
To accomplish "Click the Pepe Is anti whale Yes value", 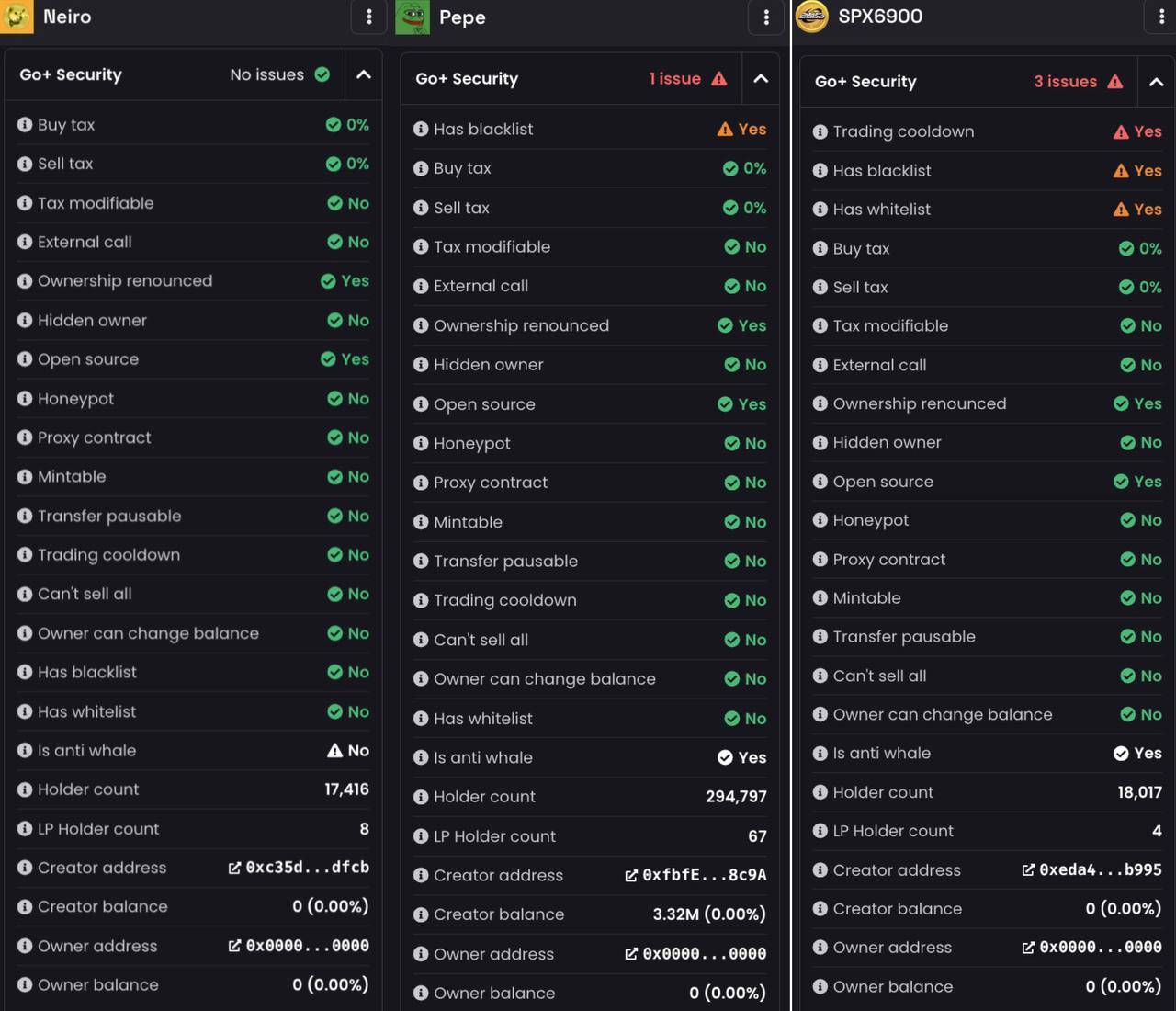I will tap(741, 757).
